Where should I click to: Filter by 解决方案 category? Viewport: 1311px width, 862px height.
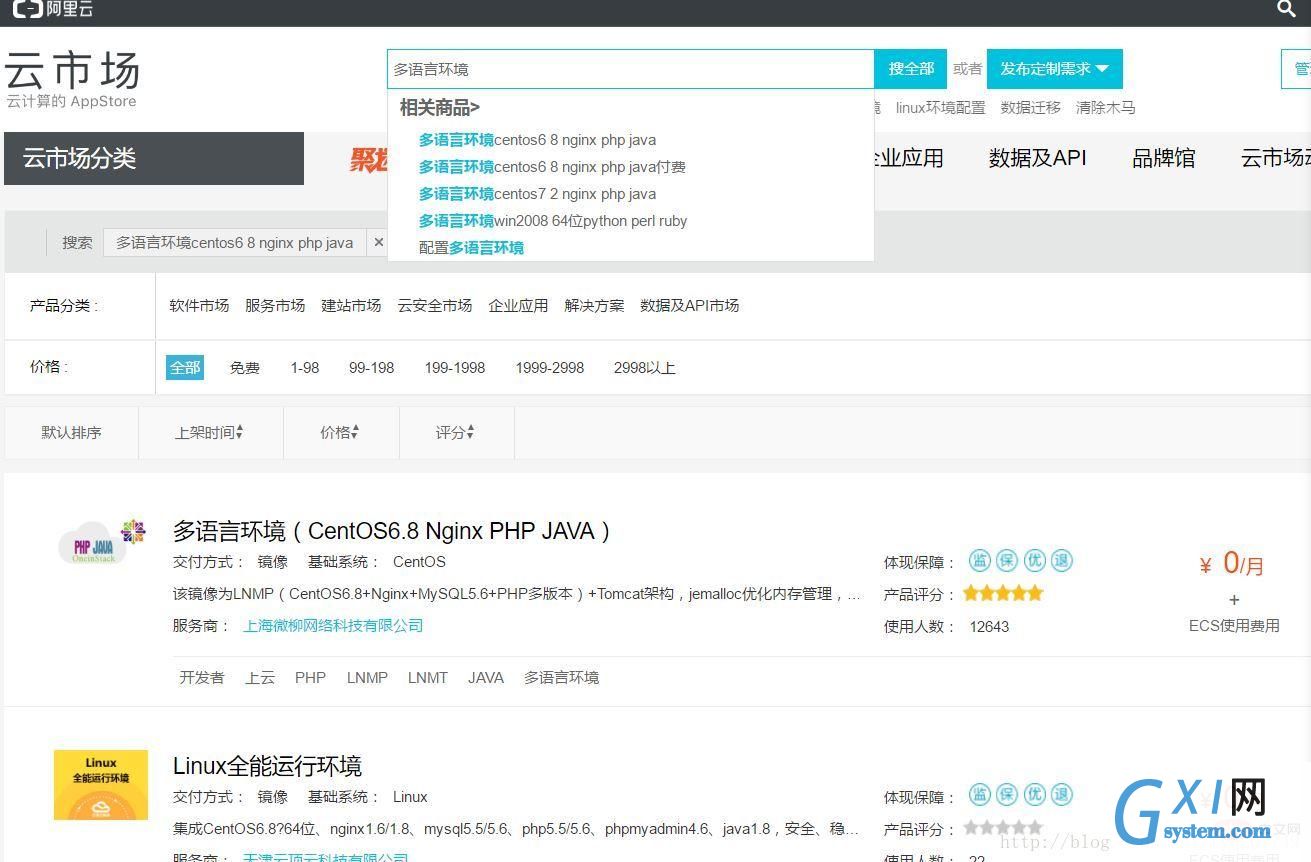594,305
